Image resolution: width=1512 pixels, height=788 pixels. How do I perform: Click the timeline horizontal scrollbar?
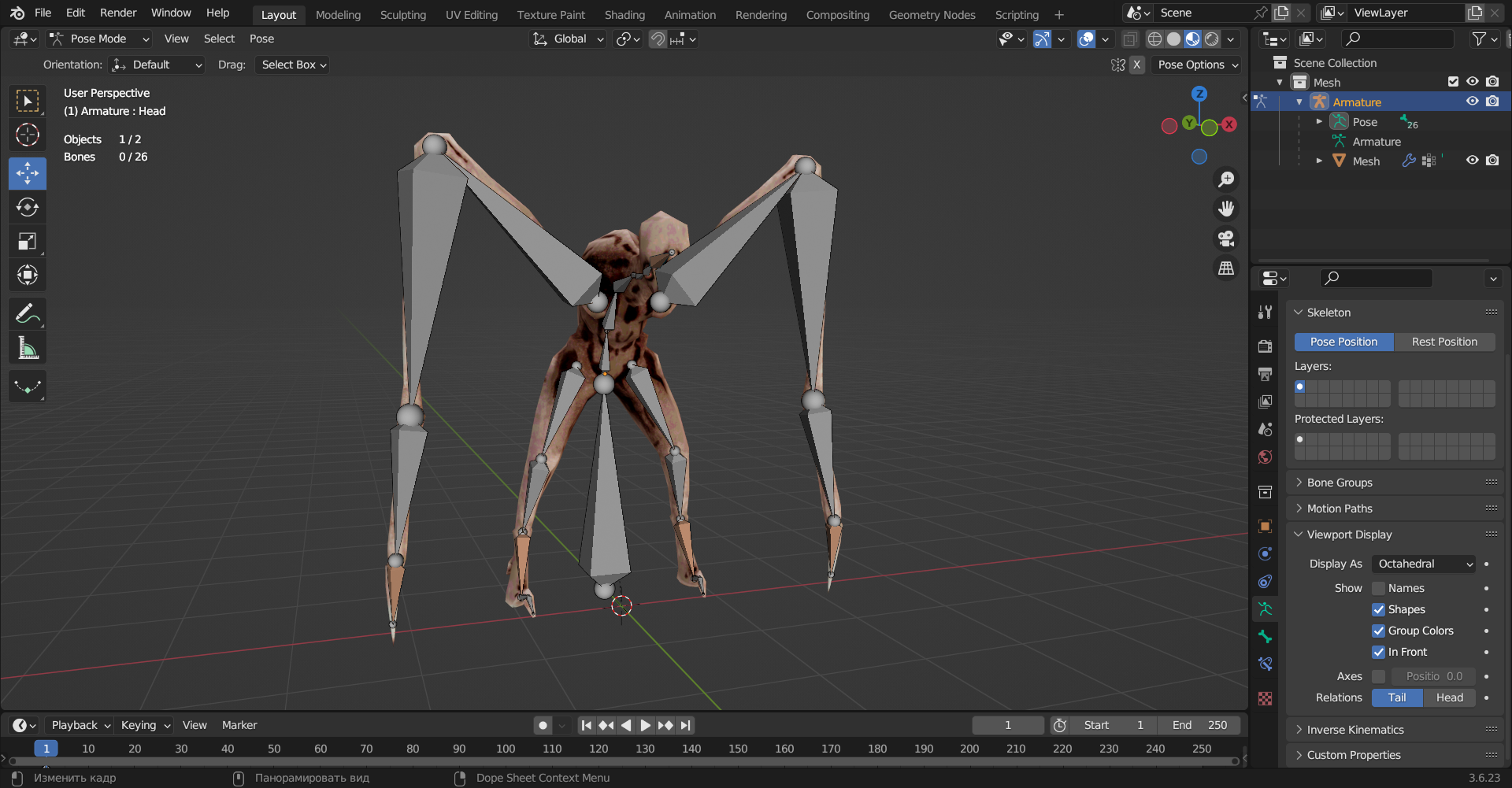click(x=622, y=761)
